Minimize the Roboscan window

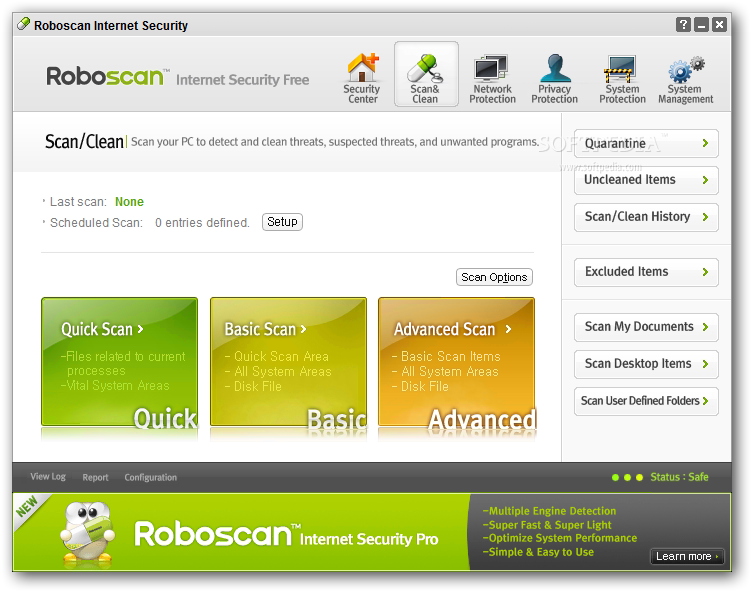click(701, 24)
